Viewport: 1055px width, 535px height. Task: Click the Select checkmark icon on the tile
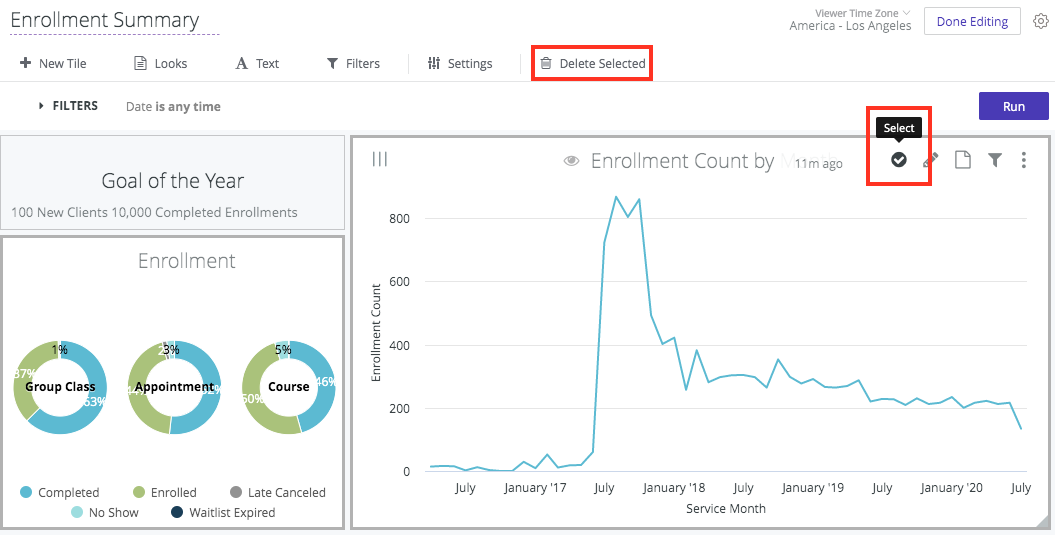click(x=899, y=160)
